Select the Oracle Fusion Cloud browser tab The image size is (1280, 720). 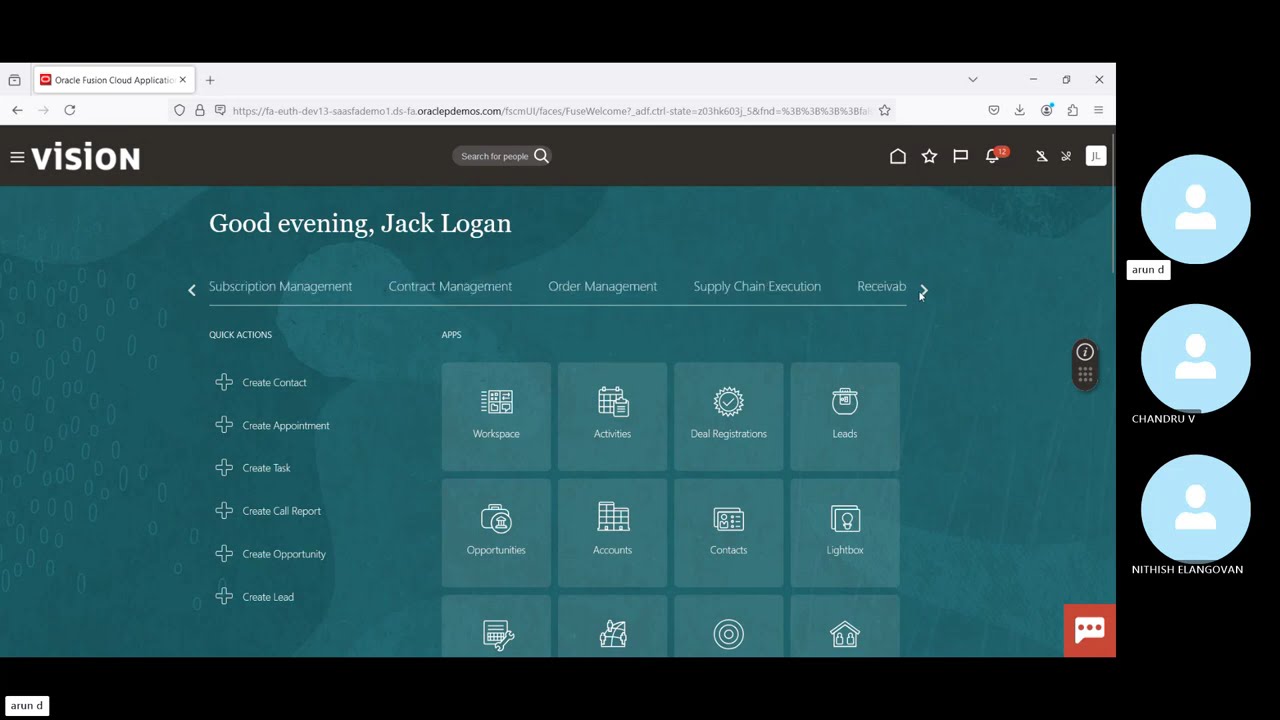click(113, 80)
